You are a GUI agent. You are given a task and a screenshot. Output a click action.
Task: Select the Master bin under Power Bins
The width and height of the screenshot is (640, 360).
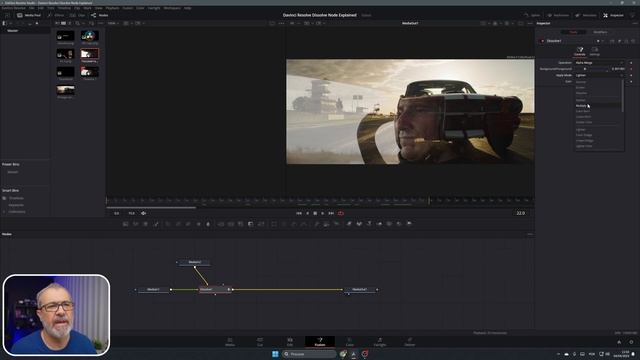click(13, 172)
